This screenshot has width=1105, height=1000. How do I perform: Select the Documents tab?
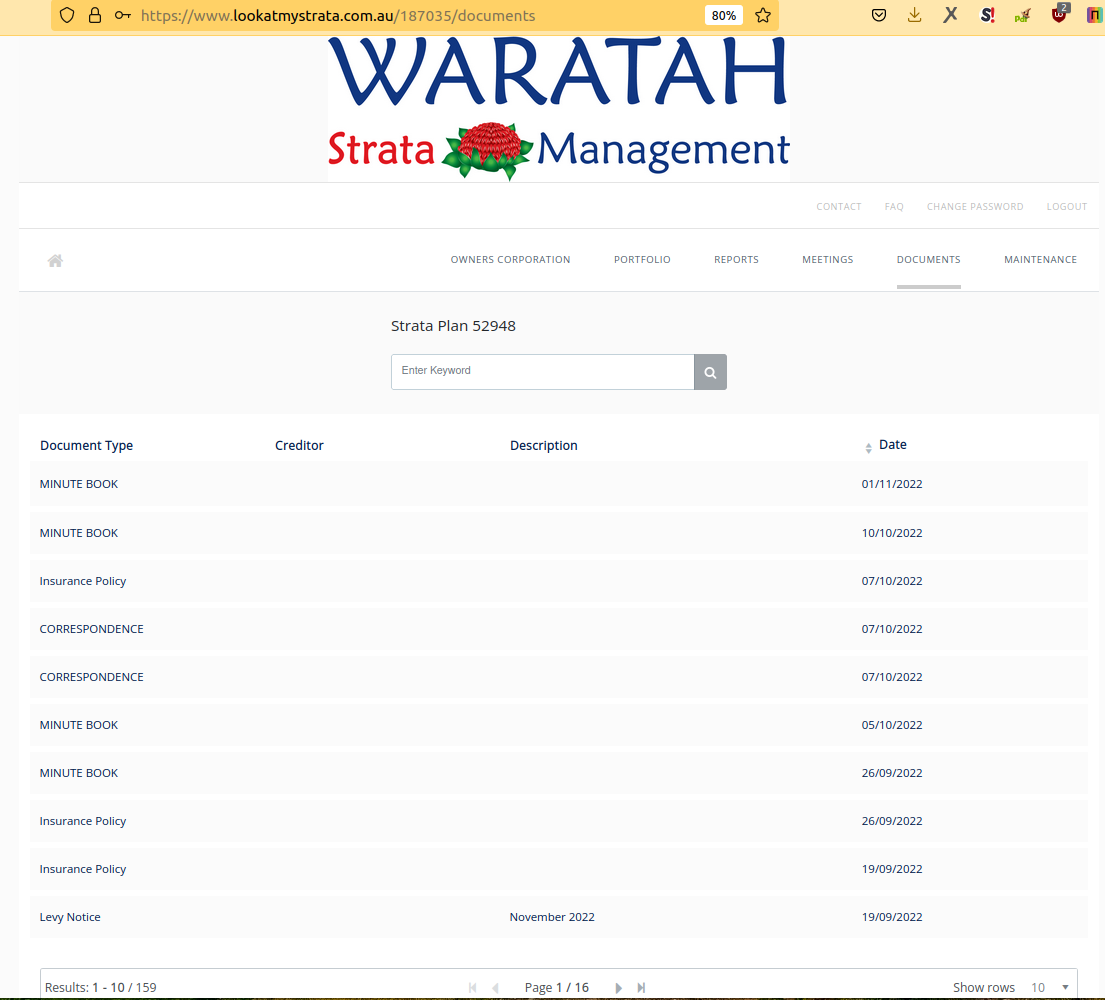pyautogui.click(x=928, y=259)
